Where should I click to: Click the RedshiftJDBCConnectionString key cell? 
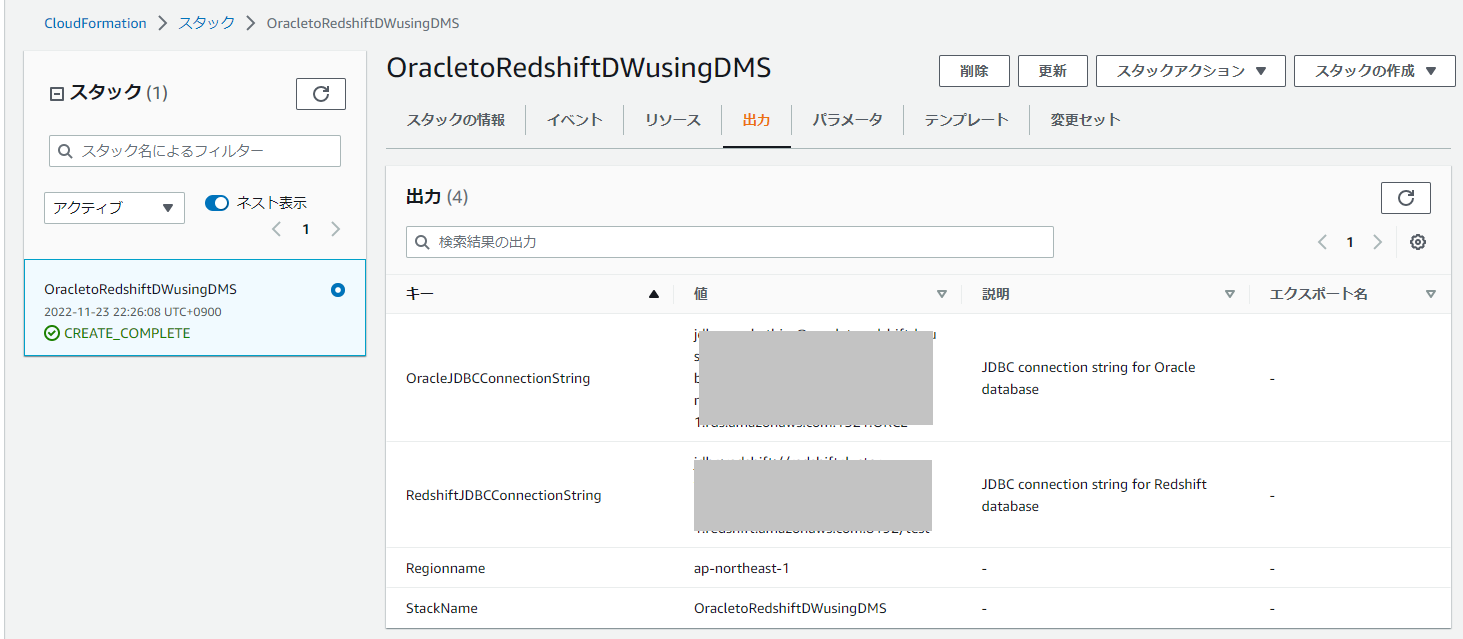[504, 495]
